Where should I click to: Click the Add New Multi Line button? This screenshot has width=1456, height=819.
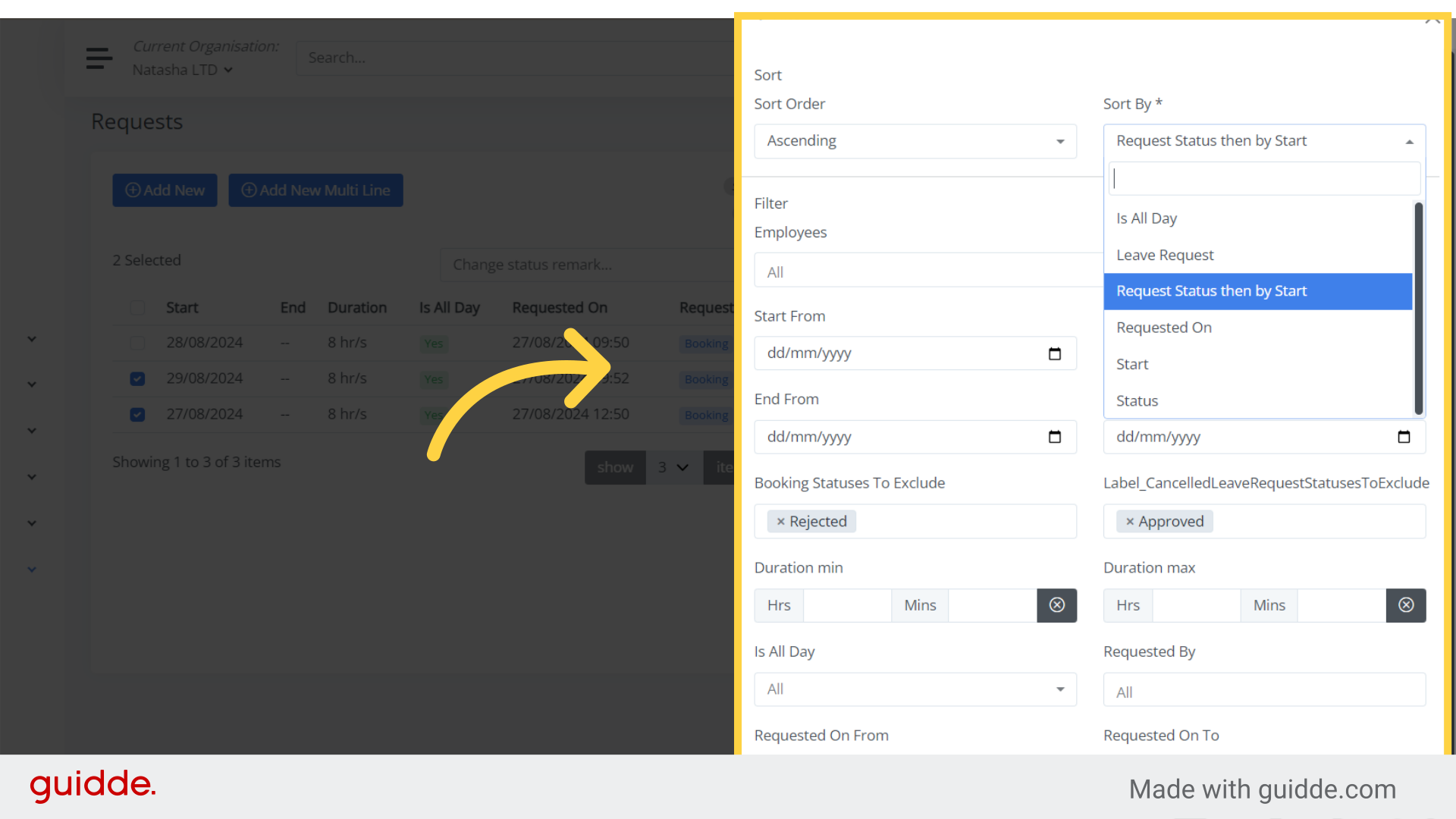(x=315, y=190)
